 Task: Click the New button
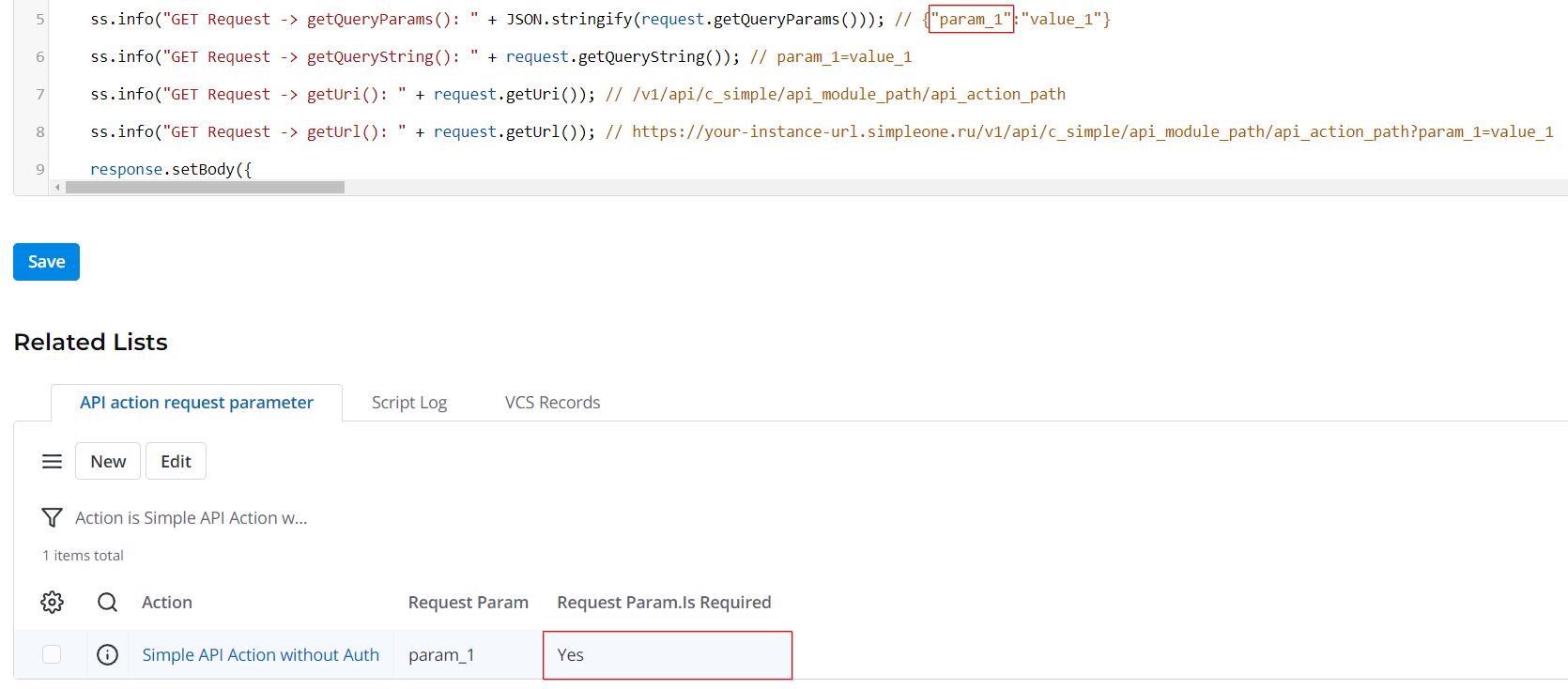(x=108, y=461)
